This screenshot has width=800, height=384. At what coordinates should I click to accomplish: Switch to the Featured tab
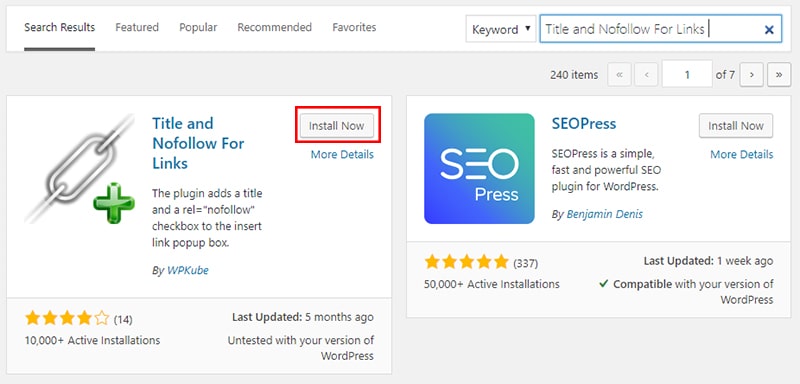137,28
